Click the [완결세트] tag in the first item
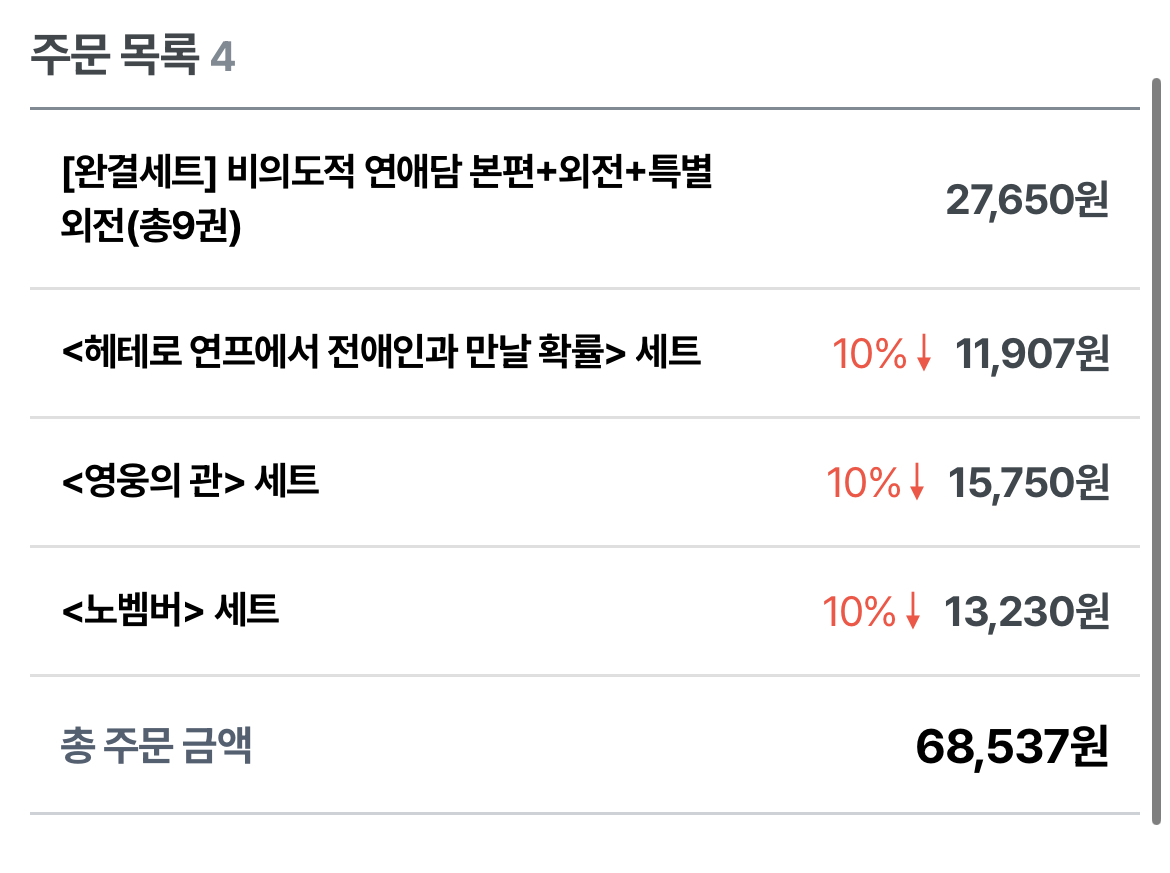Viewport: 1170px width, 873px height. [138, 176]
